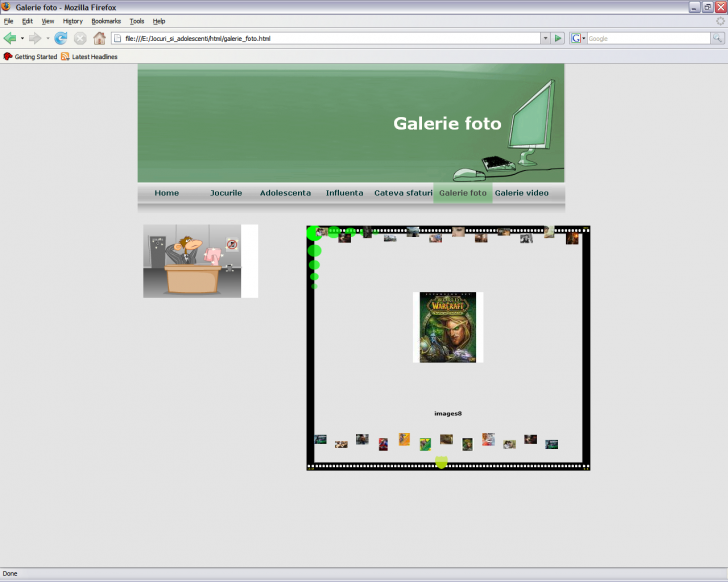Open the Getting Started bookmark
This screenshot has height=582, width=728.
30,57
